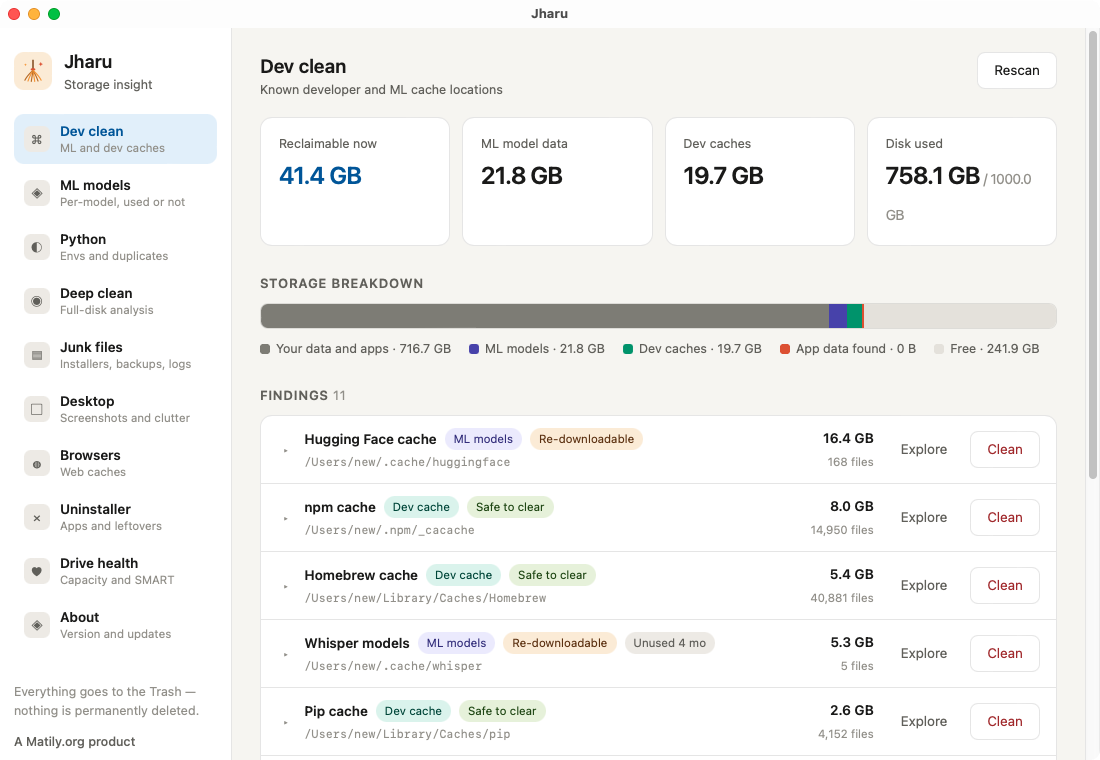
Task: Click the Rescan button
Action: click(x=1017, y=70)
